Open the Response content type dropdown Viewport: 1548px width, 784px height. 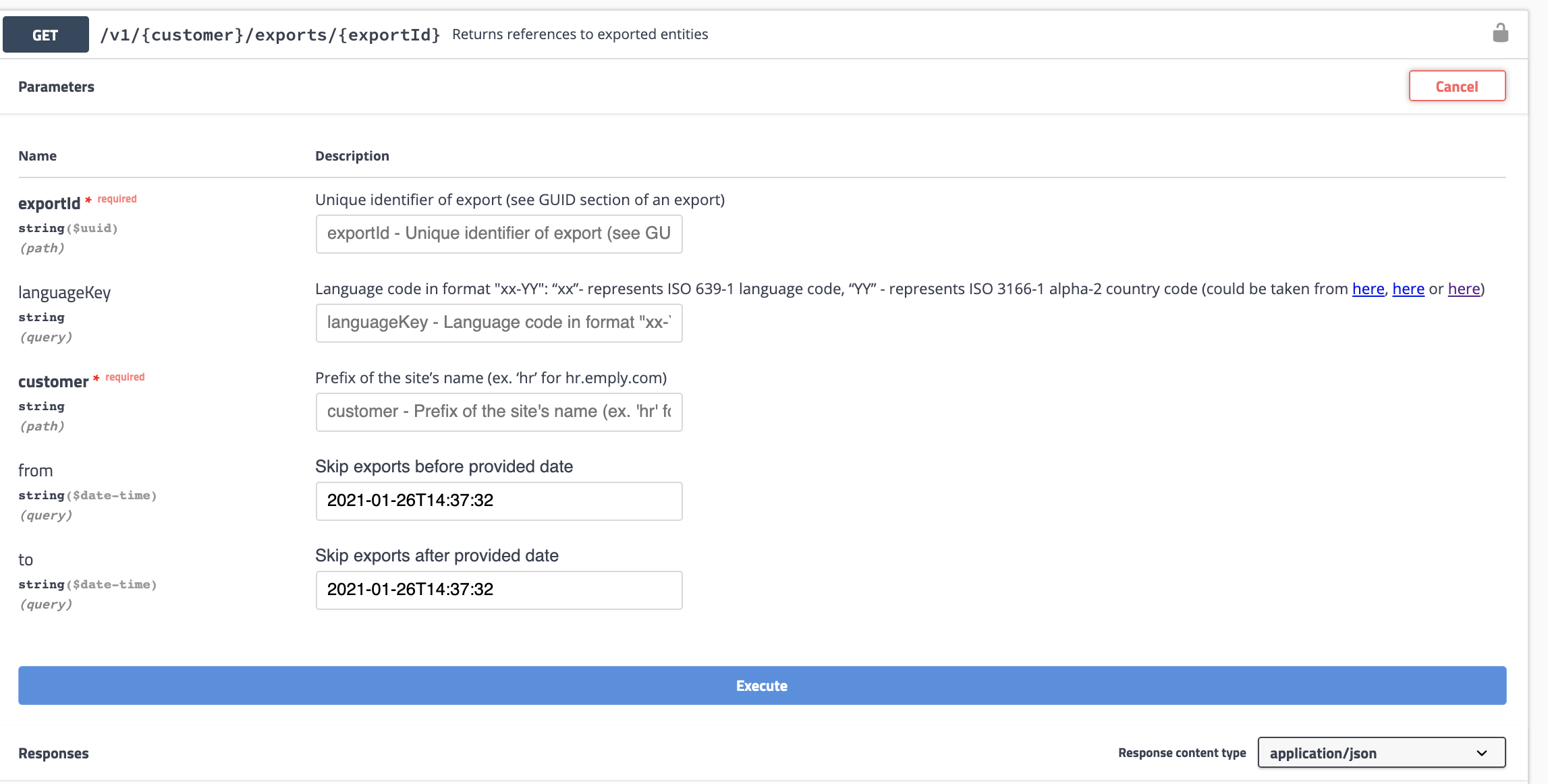click(1381, 752)
